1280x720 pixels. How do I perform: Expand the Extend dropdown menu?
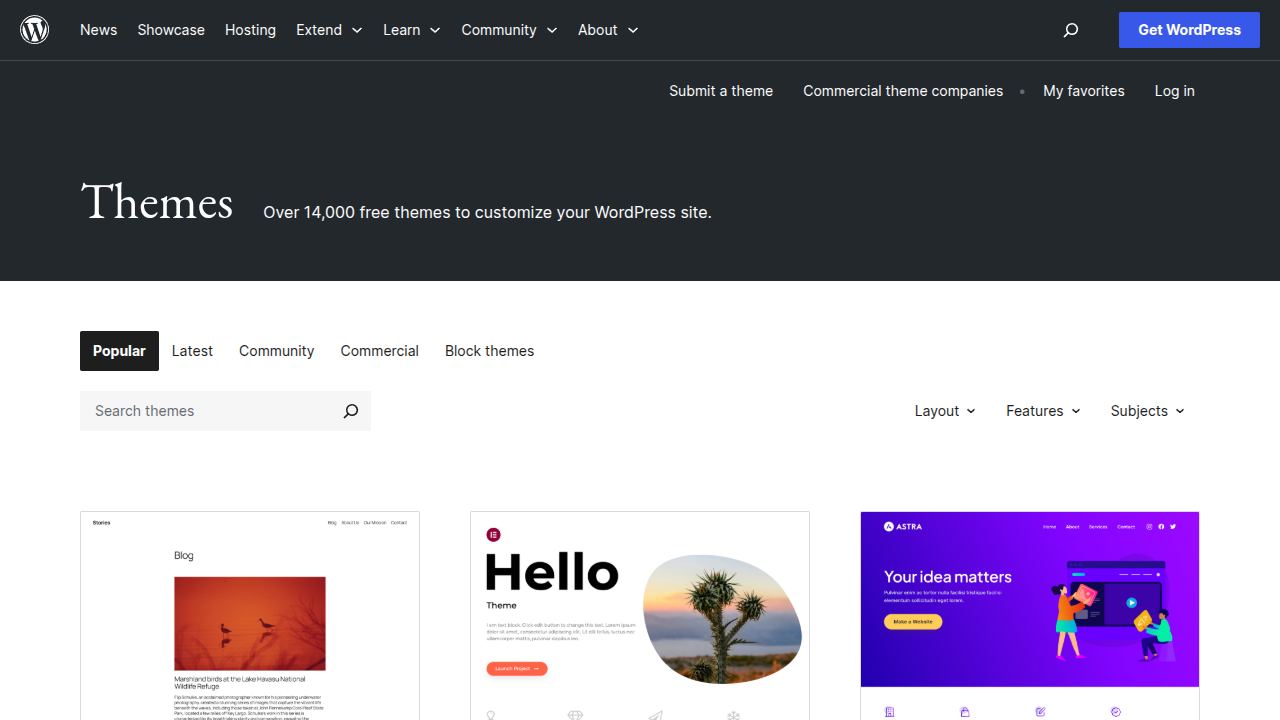328,30
